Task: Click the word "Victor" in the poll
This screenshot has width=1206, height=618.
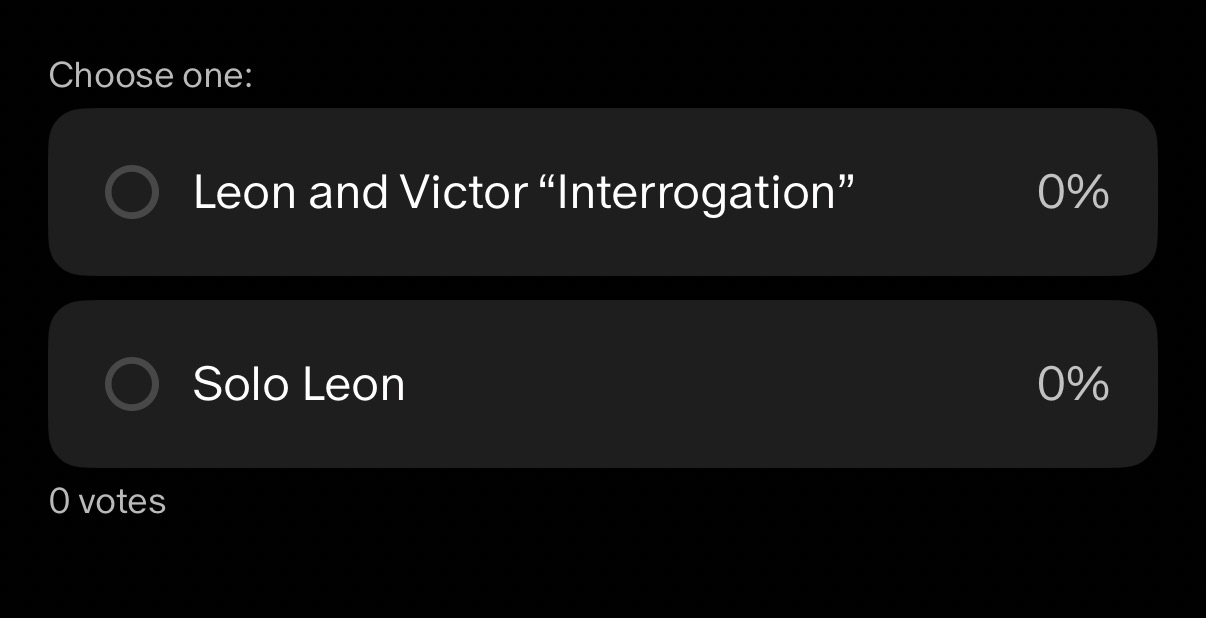Action: coord(463,192)
